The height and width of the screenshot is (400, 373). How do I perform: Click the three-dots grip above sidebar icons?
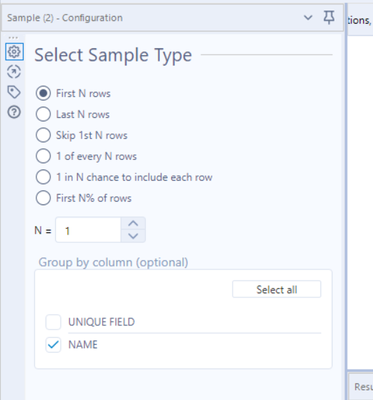point(13,37)
